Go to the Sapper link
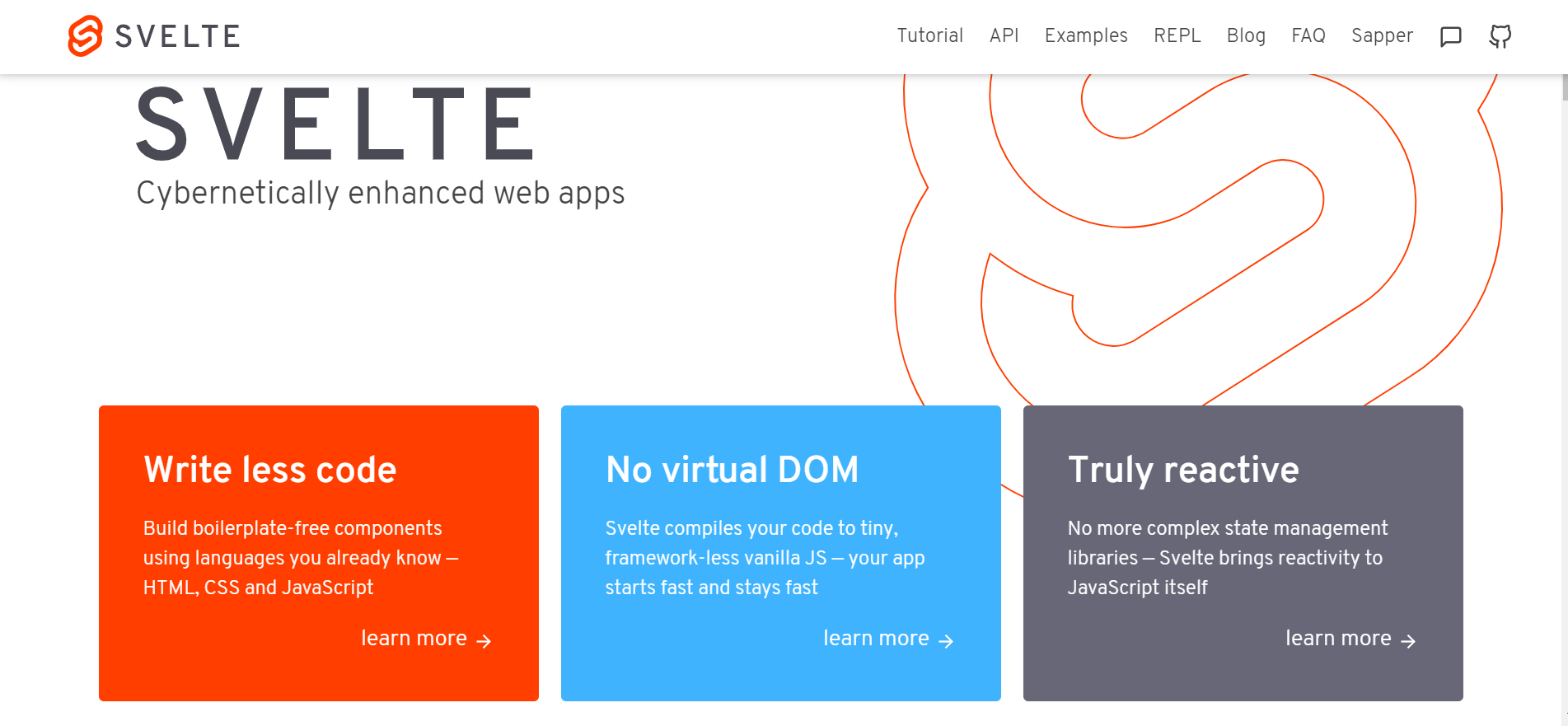 point(1382,35)
